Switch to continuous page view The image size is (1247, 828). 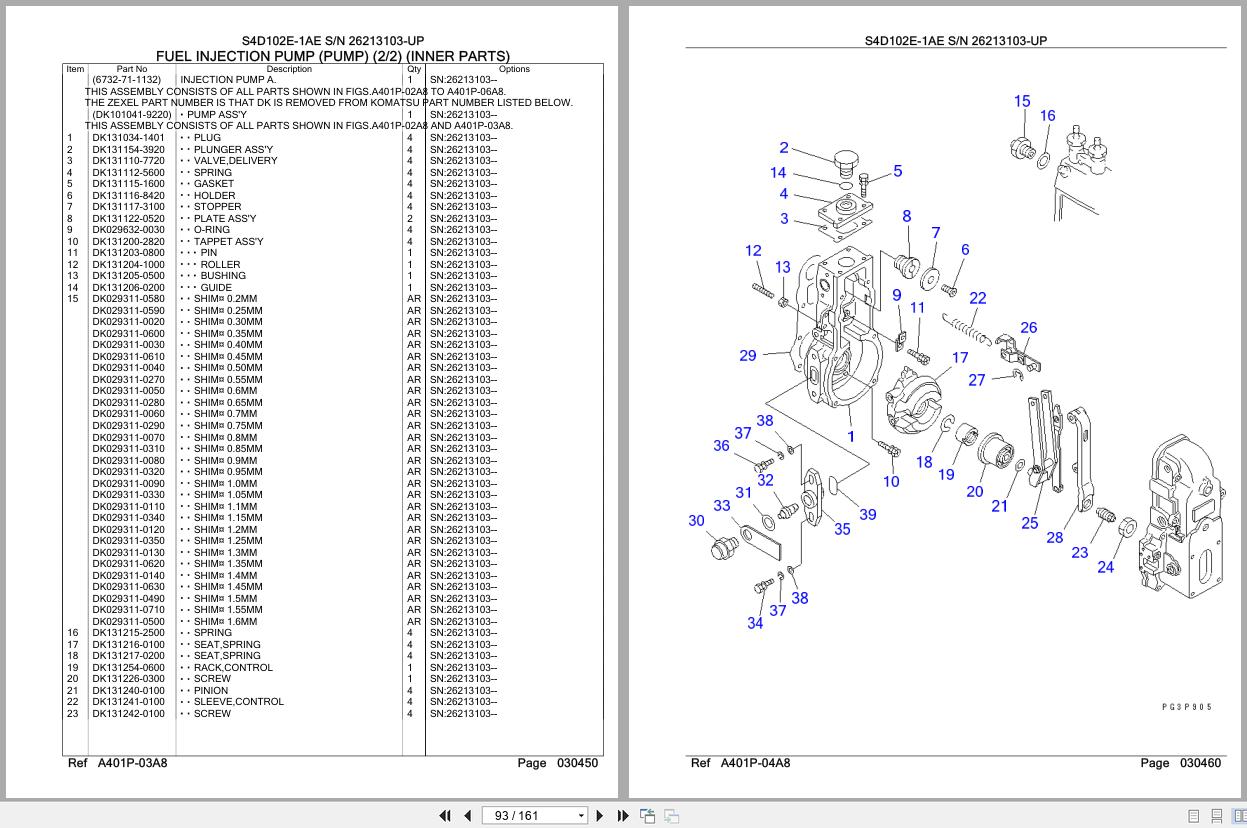(x=1216, y=816)
